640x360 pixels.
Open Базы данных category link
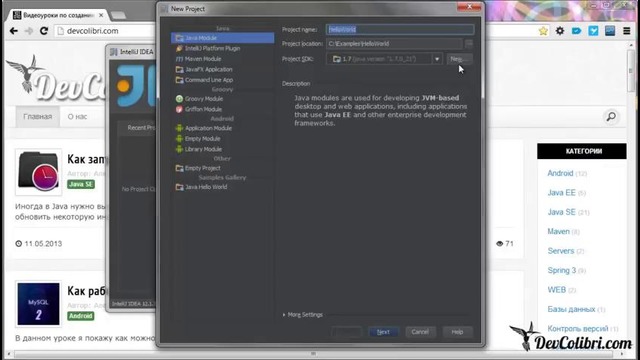pyautogui.click(x=571, y=309)
